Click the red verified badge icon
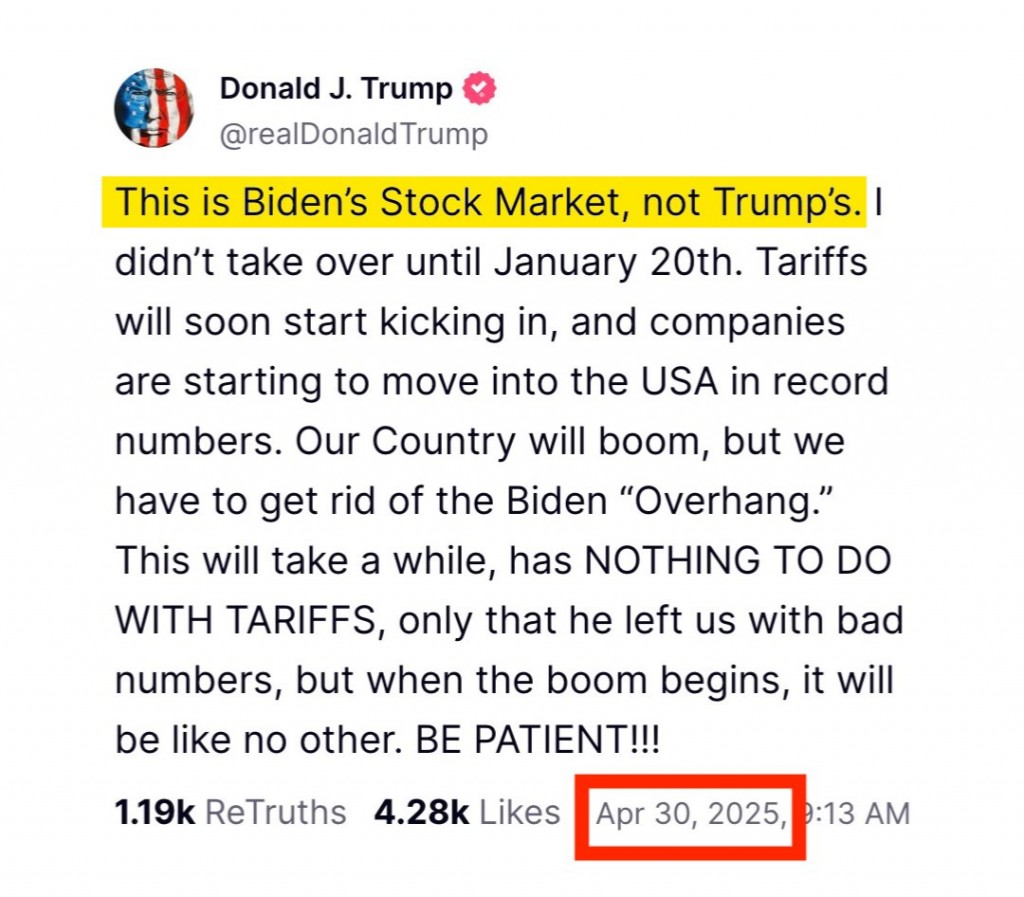Viewport: 1024px width, 897px height. (x=479, y=88)
